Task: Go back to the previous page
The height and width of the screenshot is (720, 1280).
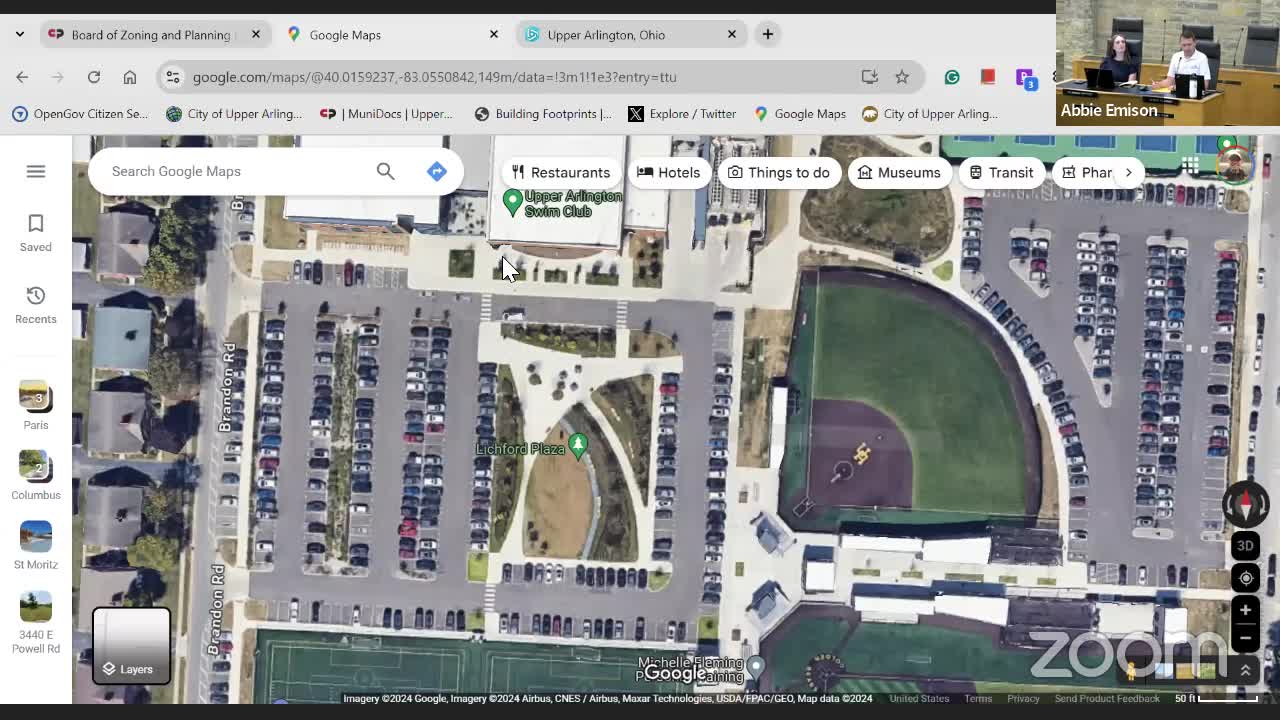Action: click(x=22, y=77)
